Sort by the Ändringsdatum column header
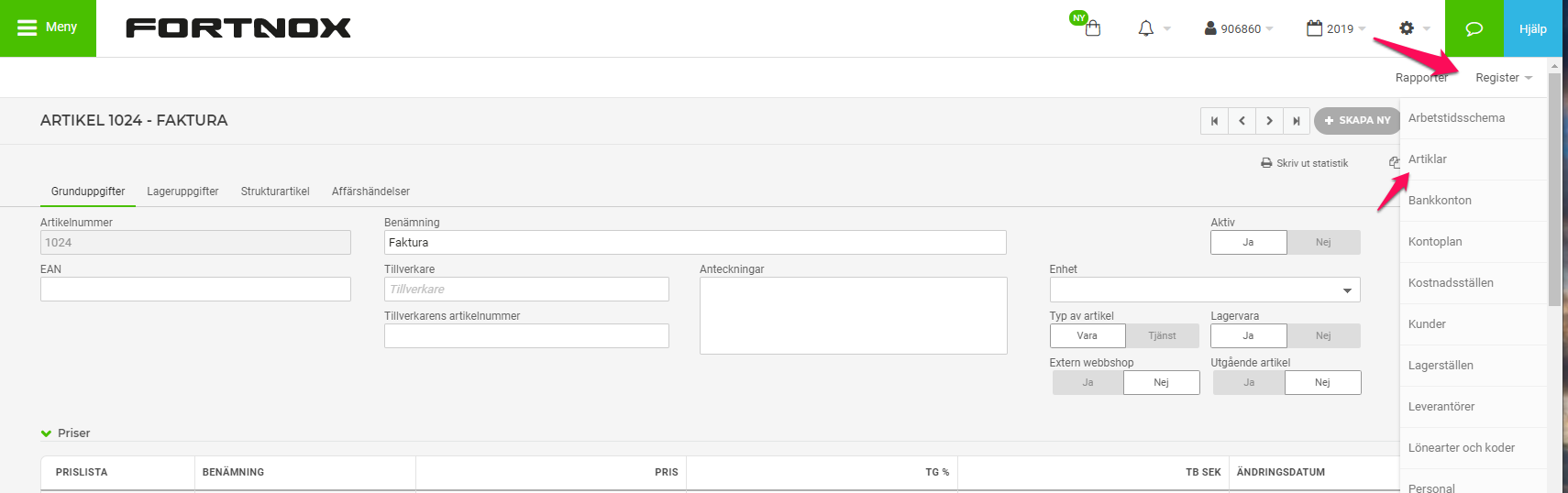 point(1280,473)
